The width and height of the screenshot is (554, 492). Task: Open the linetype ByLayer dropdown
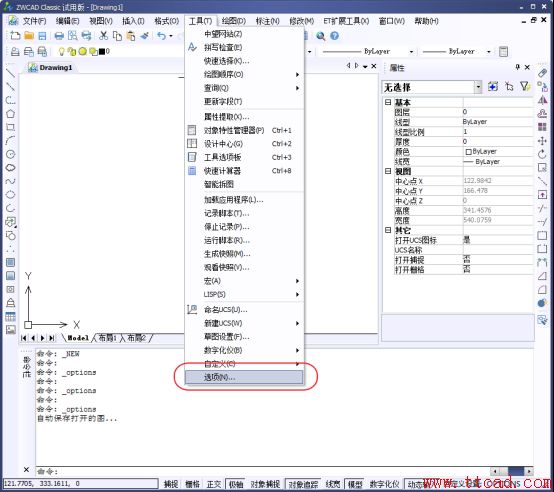click(411, 52)
